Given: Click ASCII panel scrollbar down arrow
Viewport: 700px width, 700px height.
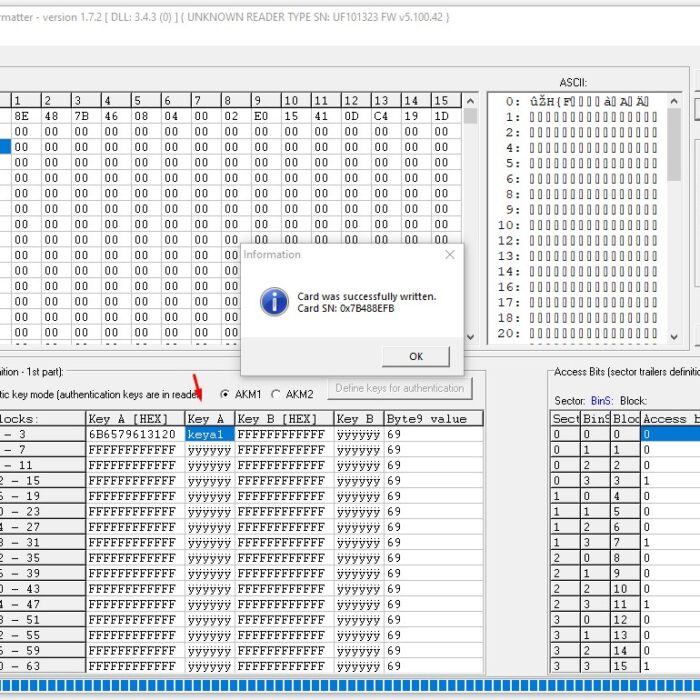Looking at the screenshot, I should [674, 337].
